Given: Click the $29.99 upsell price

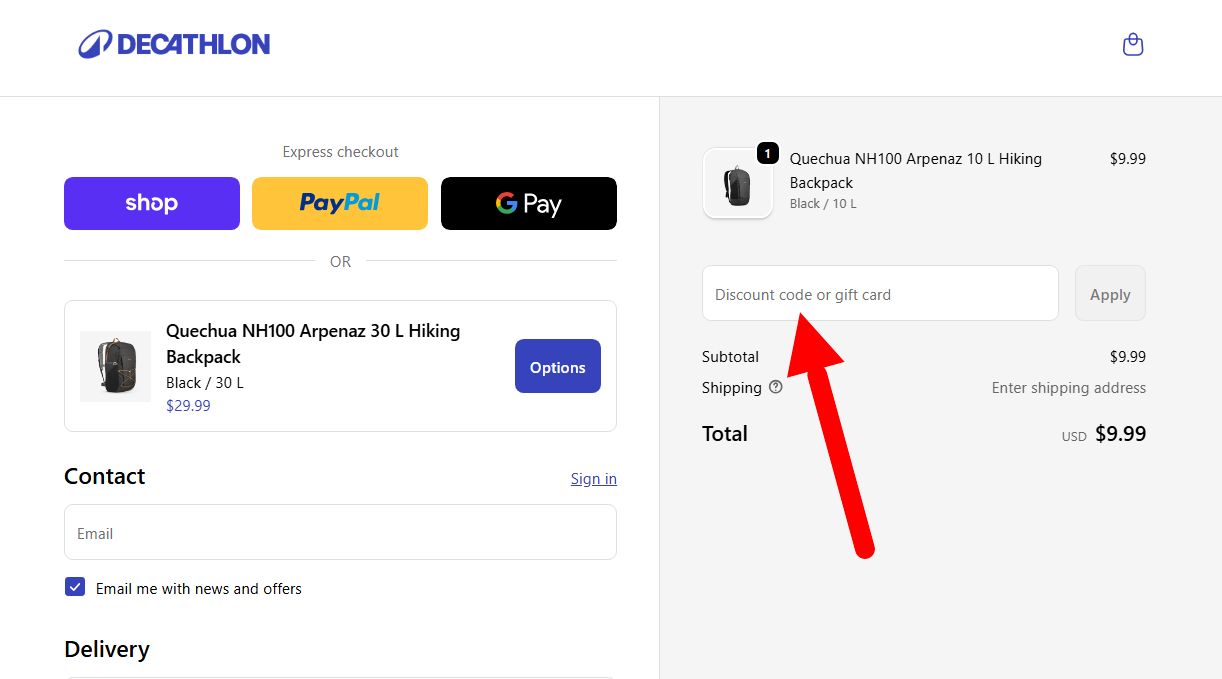Looking at the screenshot, I should (x=188, y=405).
